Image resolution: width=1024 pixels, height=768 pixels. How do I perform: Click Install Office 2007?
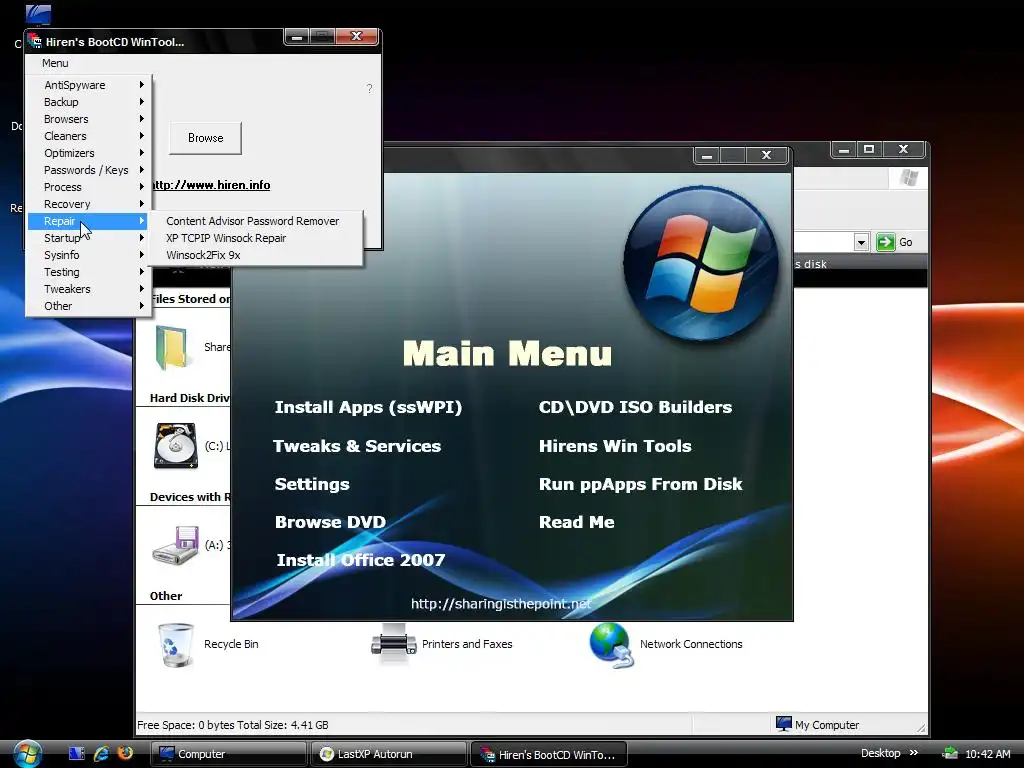tap(361, 560)
